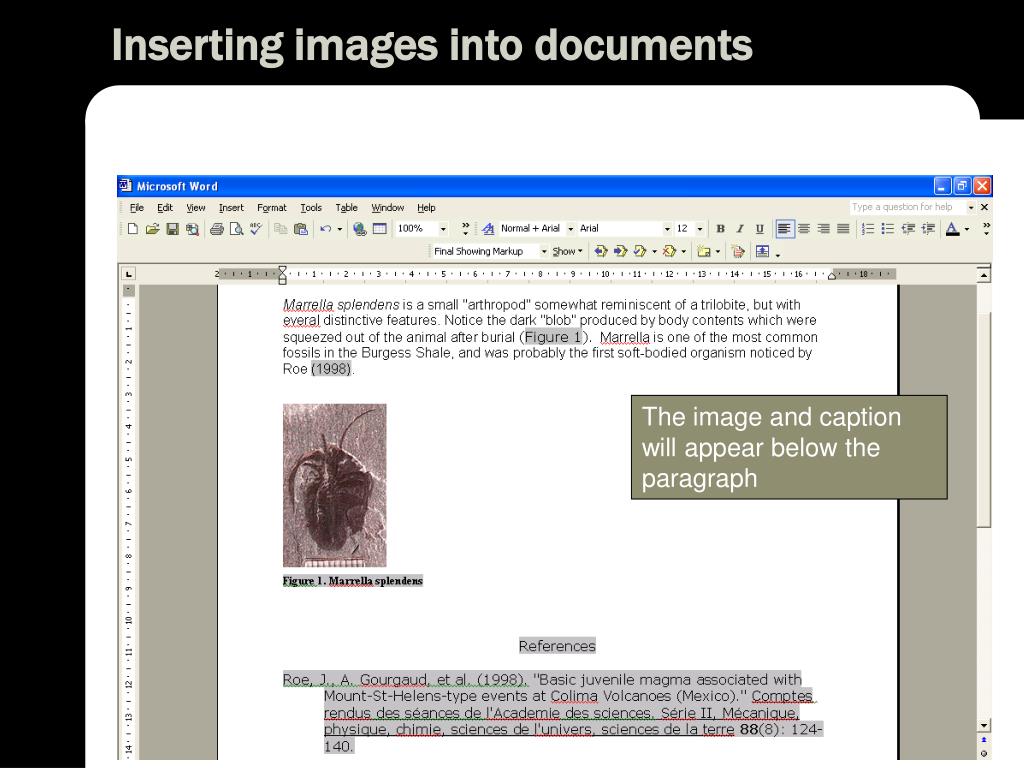Open the Font Color dropdown arrow
The height and width of the screenshot is (768, 1024).
(967, 229)
